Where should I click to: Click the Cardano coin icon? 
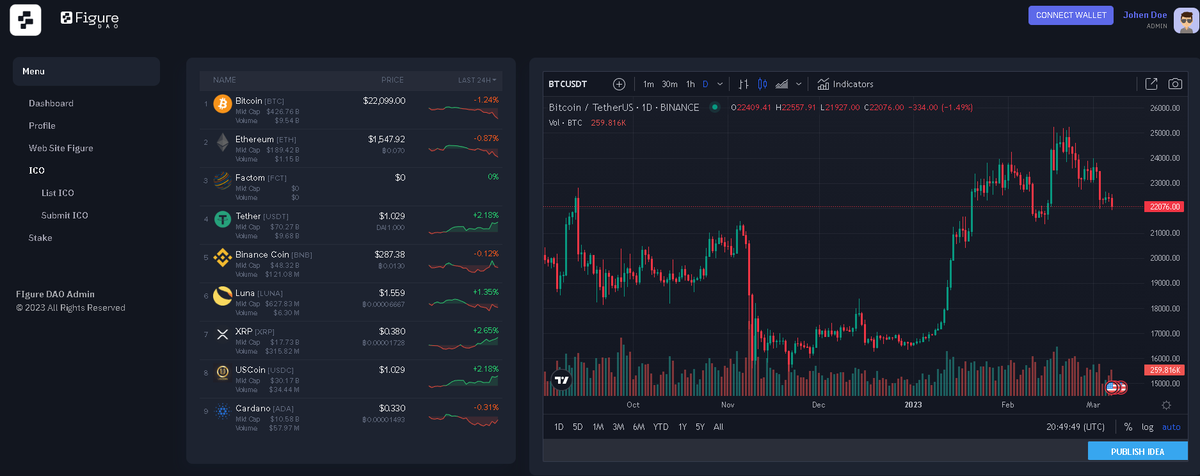point(222,411)
